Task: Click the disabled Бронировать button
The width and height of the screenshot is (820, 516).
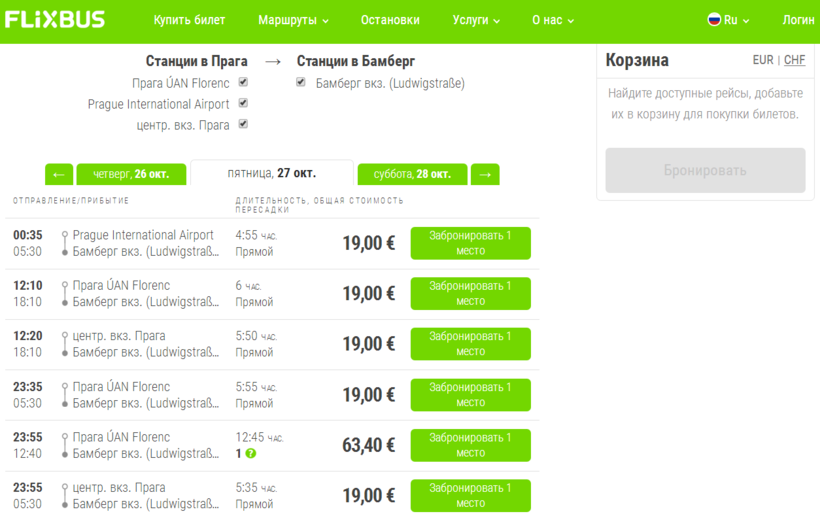Action: 705,170
